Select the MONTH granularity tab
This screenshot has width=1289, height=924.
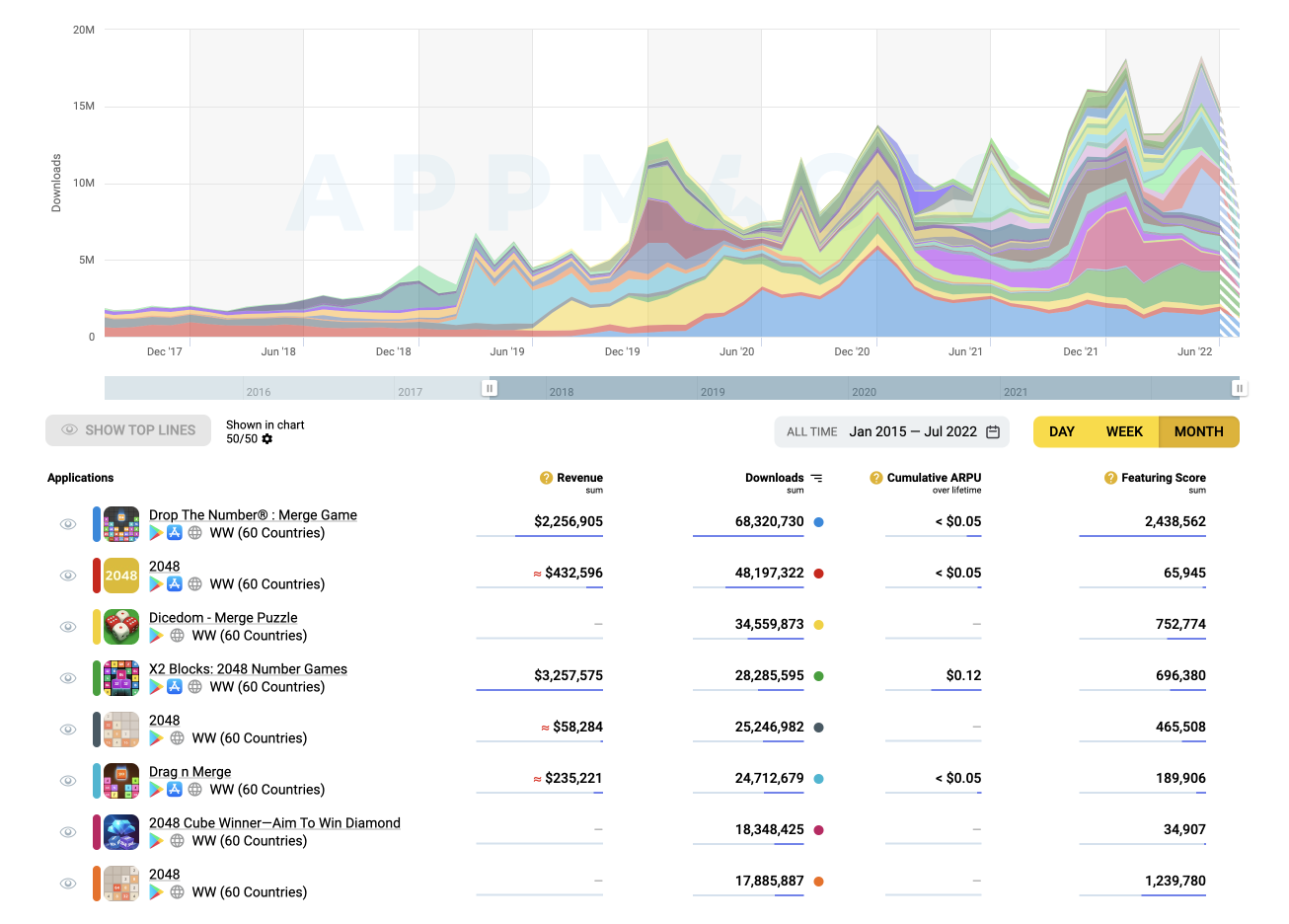point(1198,431)
